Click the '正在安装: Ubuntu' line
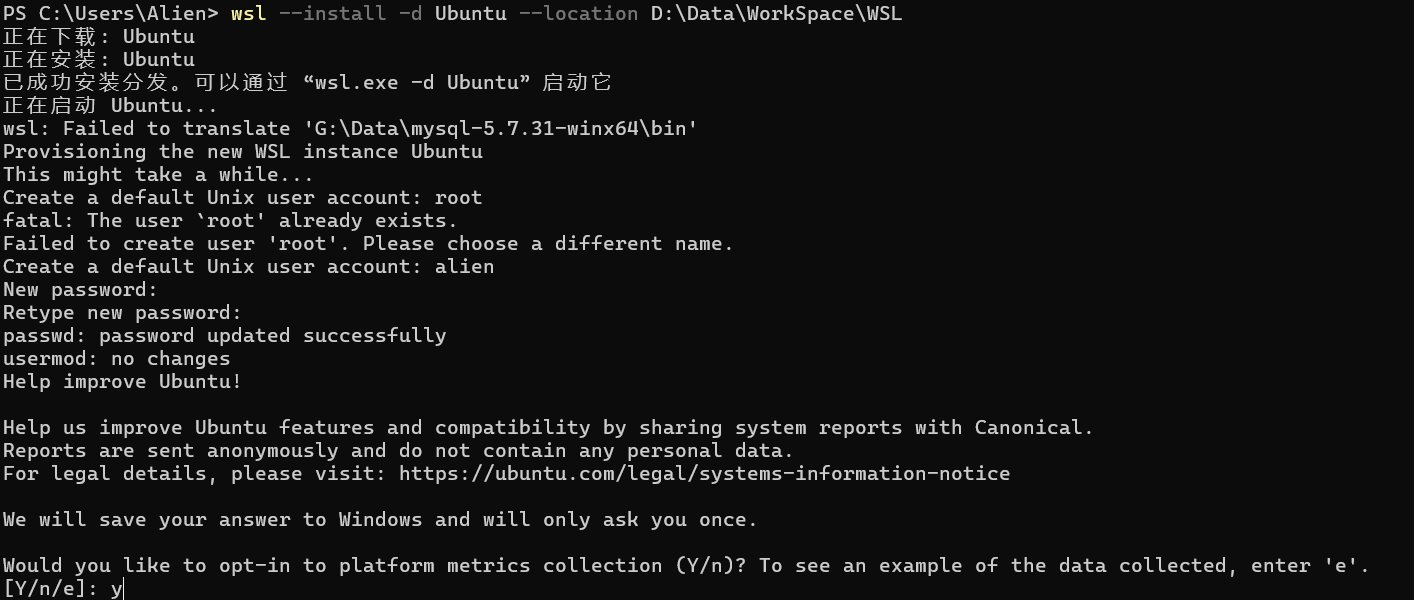The height and width of the screenshot is (600, 1414). (x=99, y=60)
